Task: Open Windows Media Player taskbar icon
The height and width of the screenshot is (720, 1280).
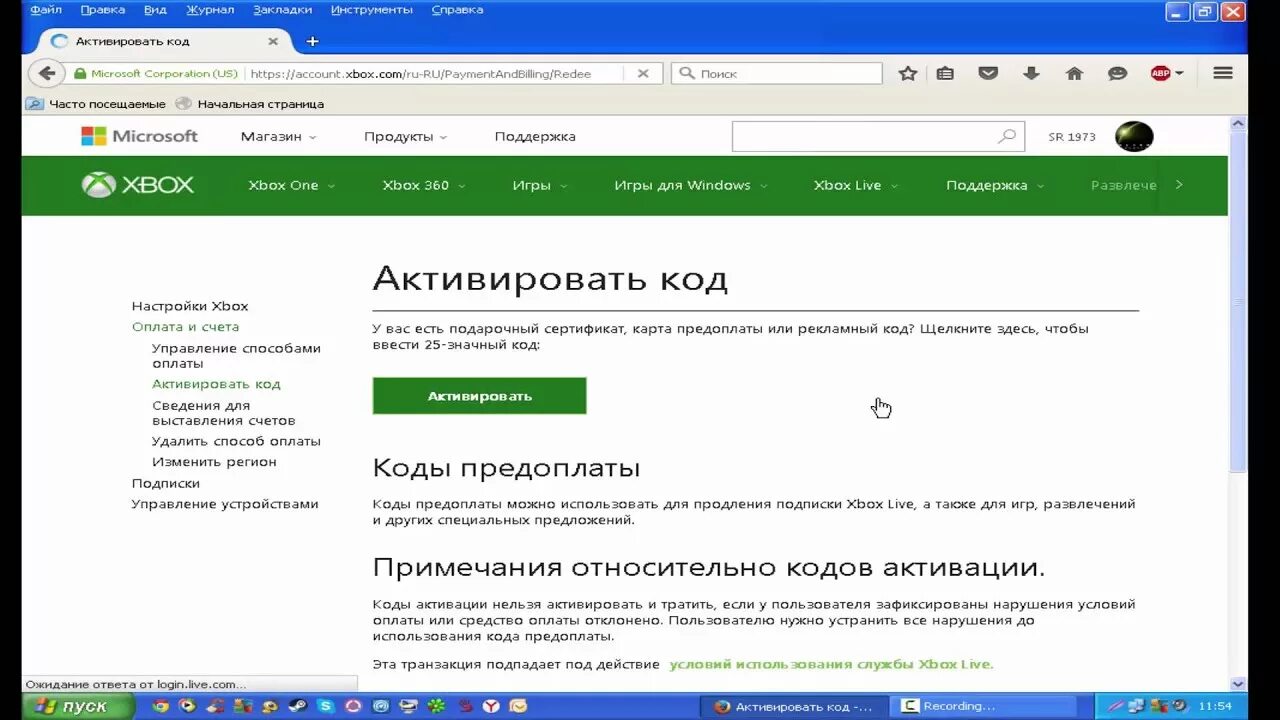Action: (x=187, y=706)
